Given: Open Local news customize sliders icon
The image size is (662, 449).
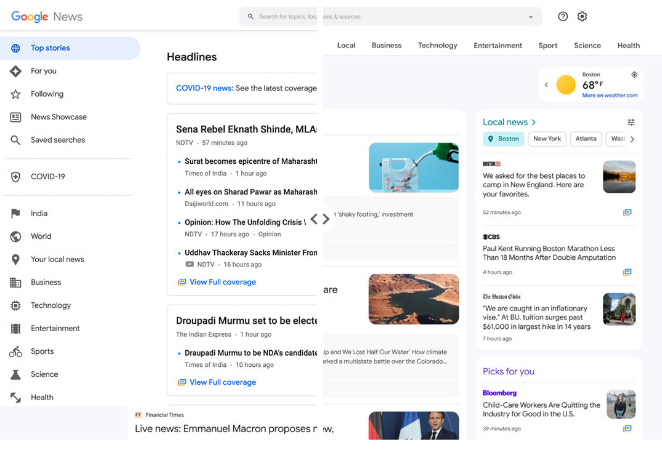Looking at the screenshot, I should pos(631,122).
